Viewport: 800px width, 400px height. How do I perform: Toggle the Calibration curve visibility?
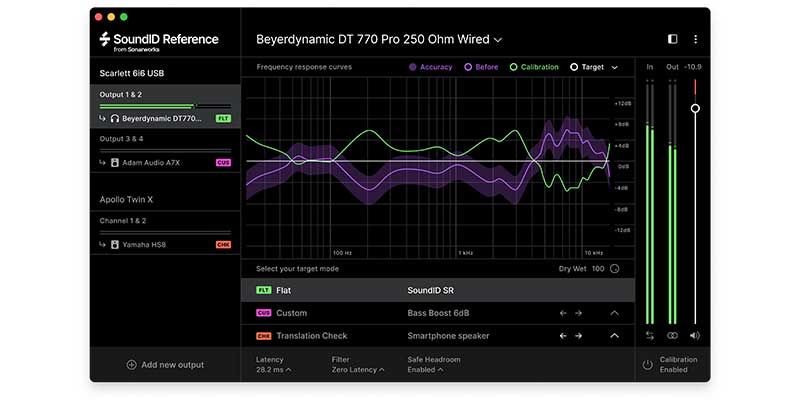click(534, 67)
